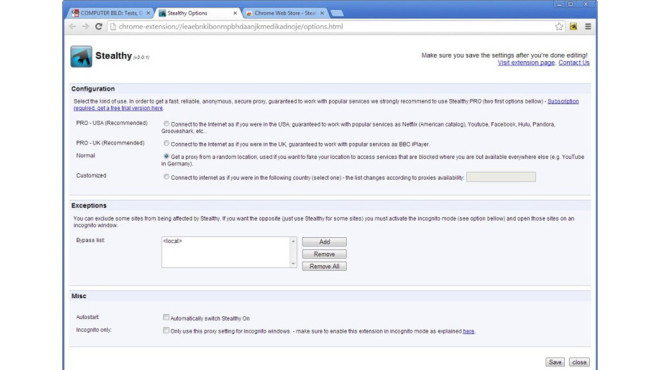Enable Automatically switch Stealthy On checkbox
This screenshot has width=658, height=370.
pos(166,318)
